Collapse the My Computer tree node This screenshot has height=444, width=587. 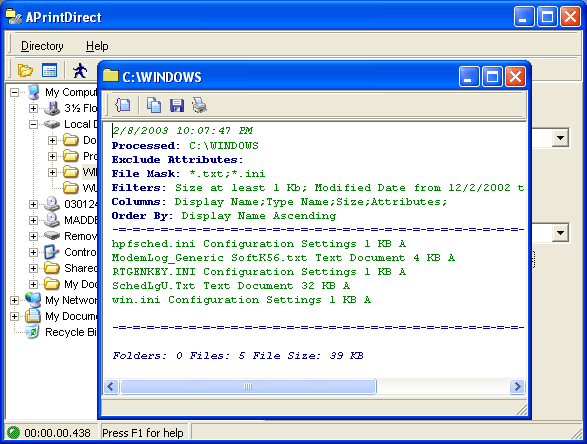click(15, 92)
